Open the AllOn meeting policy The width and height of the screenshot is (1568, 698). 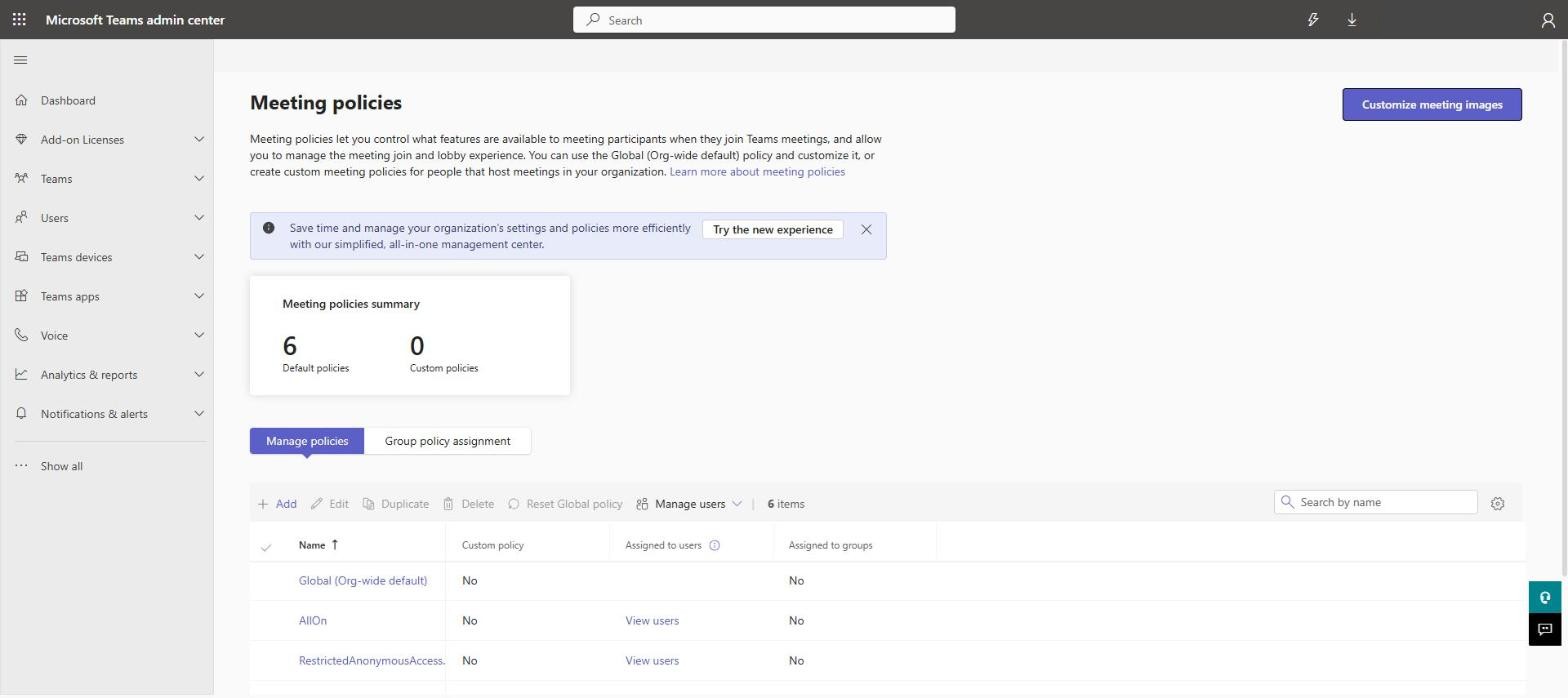[x=313, y=621]
